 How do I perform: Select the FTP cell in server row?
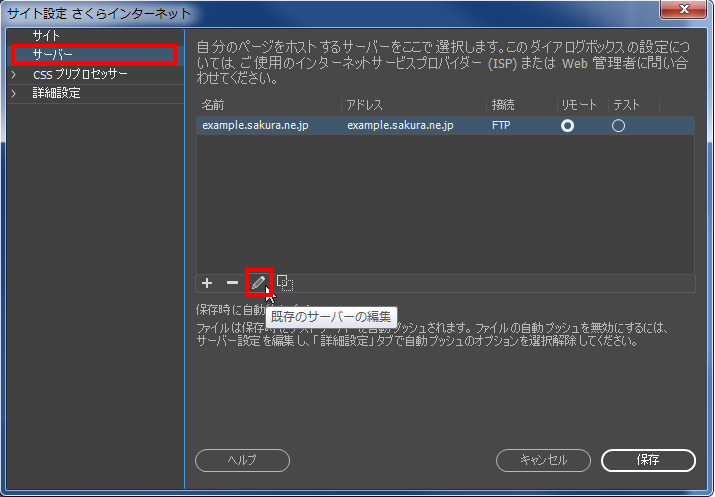pyautogui.click(x=501, y=126)
